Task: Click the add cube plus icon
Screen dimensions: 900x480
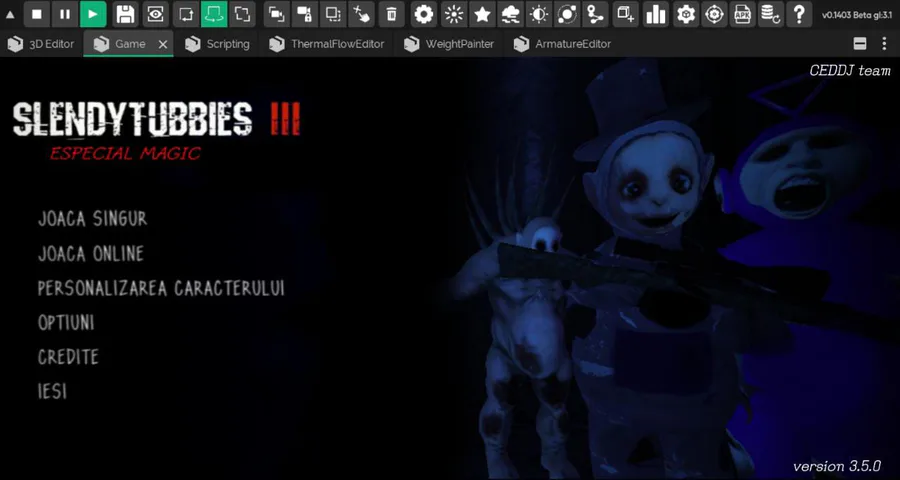Action: pos(626,14)
